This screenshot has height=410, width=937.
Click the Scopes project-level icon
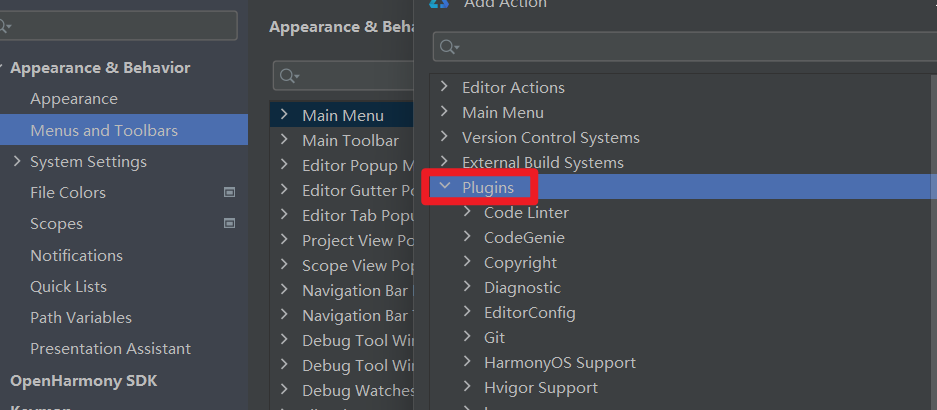[x=229, y=224]
